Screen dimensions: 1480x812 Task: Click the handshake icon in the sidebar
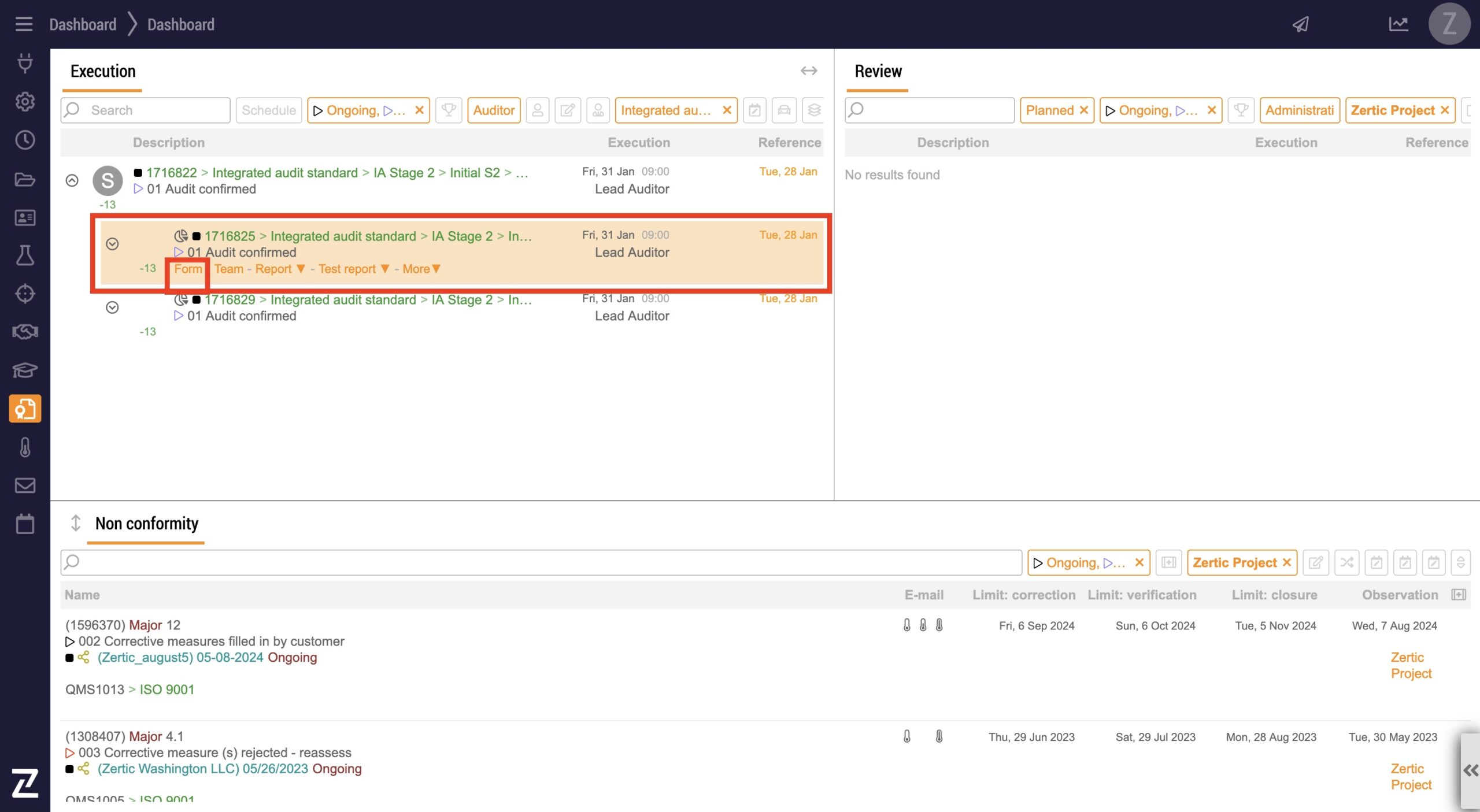pyautogui.click(x=25, y=332)
